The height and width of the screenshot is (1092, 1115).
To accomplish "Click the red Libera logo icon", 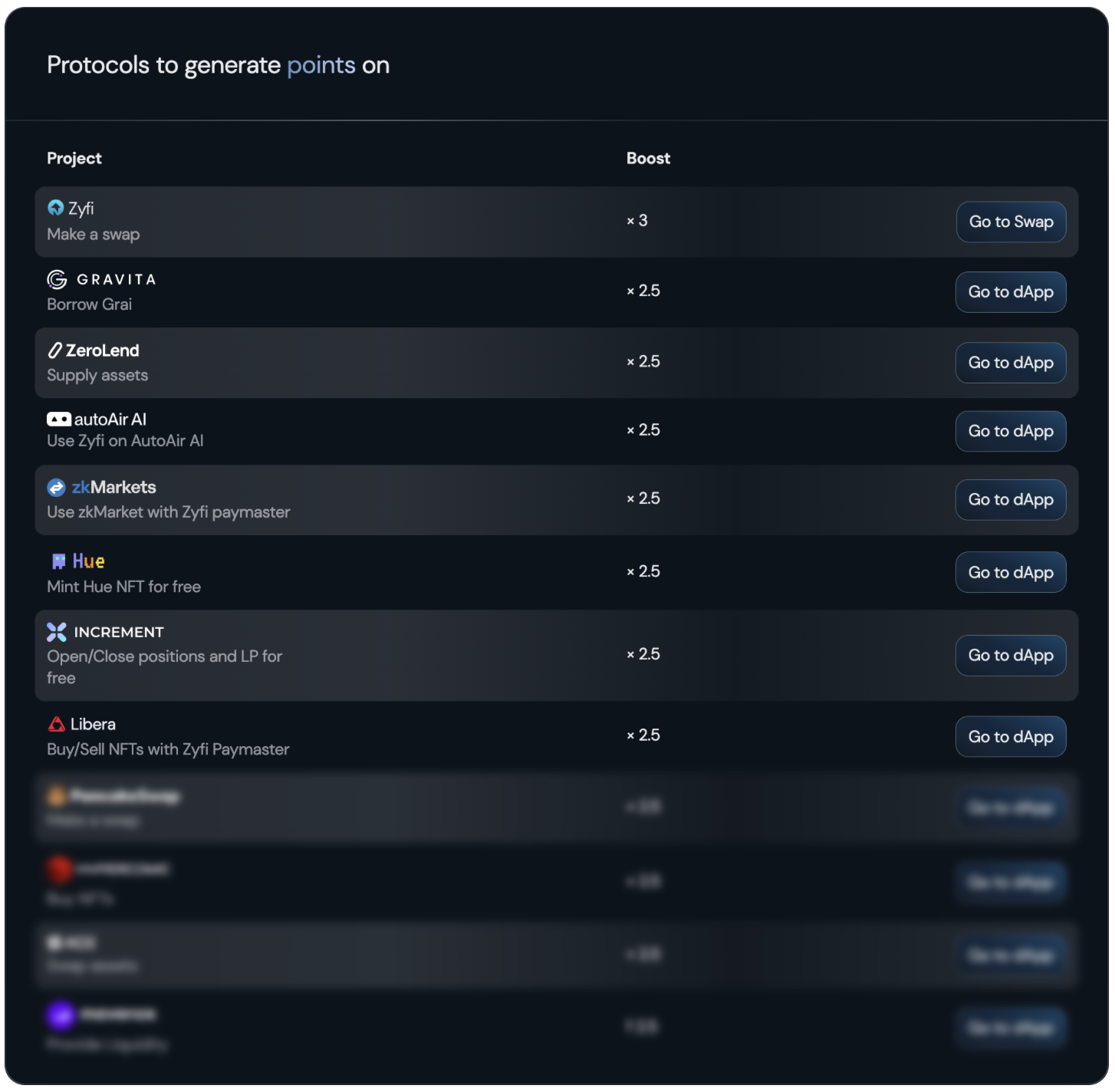I will [x=57, y=724].
